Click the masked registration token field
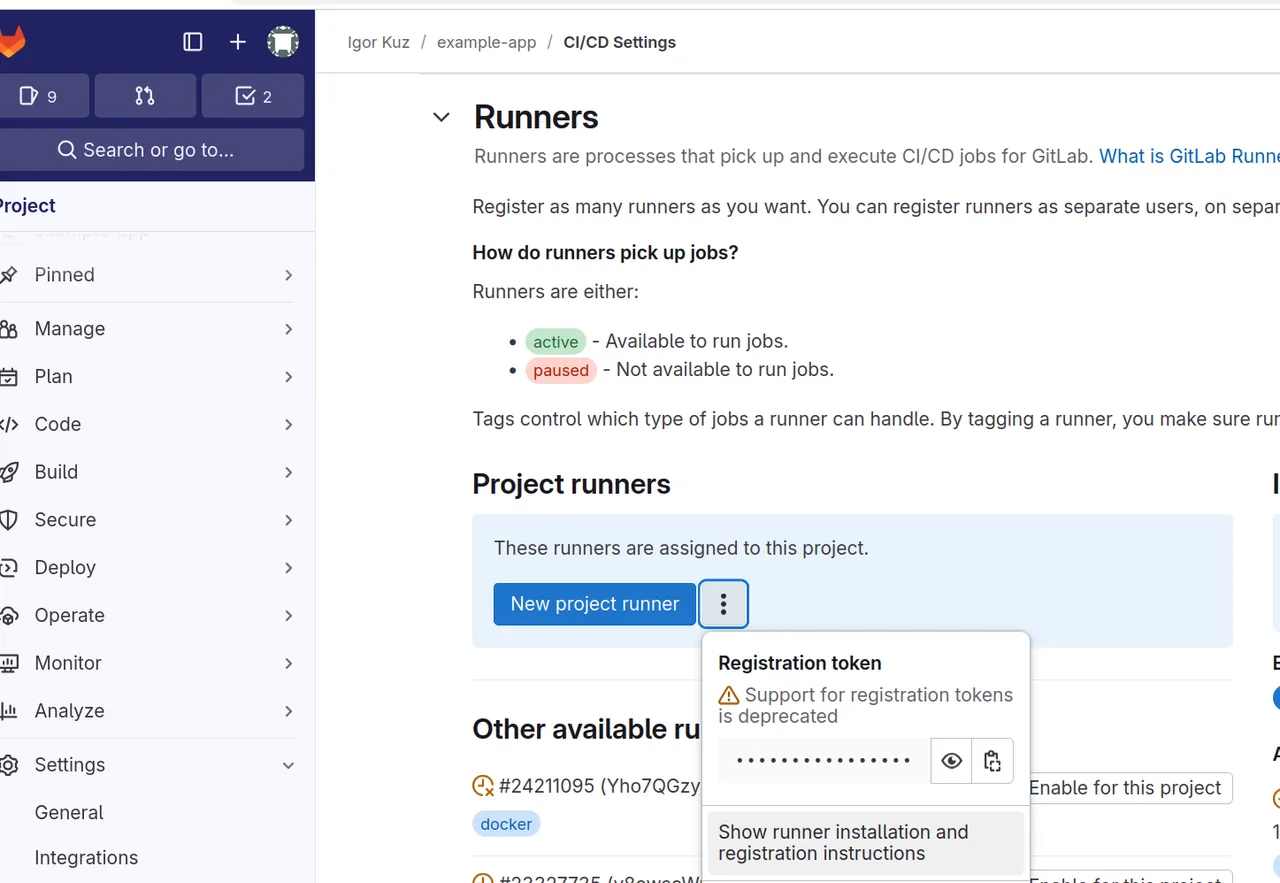The width and height of the screenshot is (1280, 883). (x=824, y=761)
